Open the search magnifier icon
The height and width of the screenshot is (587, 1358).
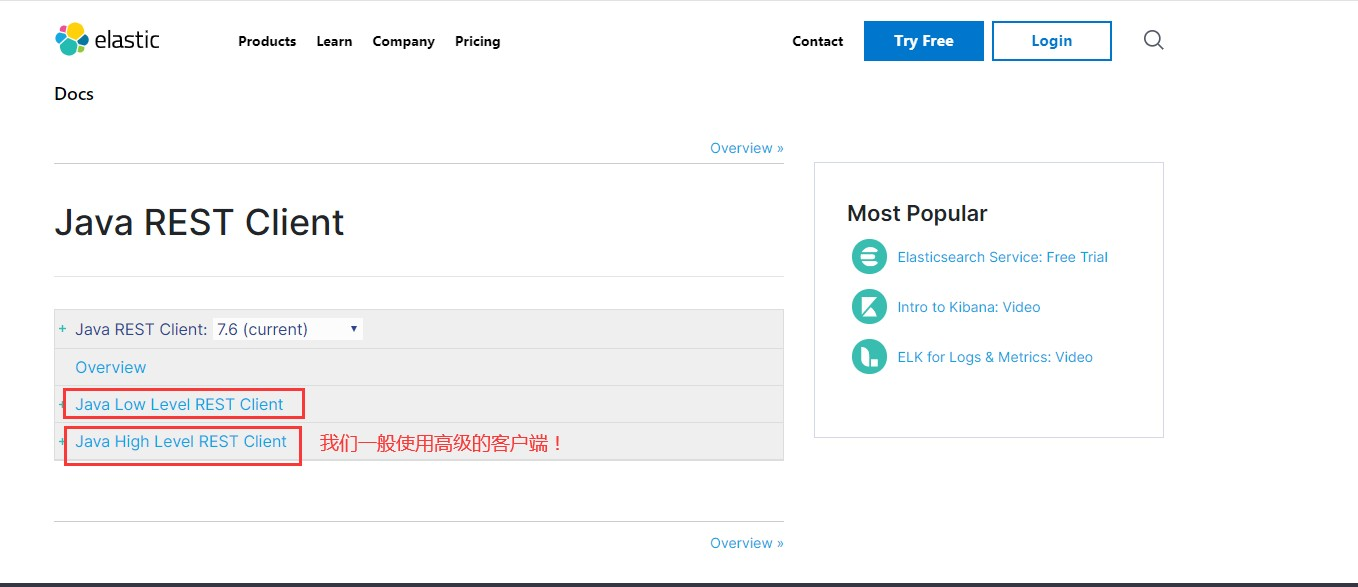(x=1153, y=40)
